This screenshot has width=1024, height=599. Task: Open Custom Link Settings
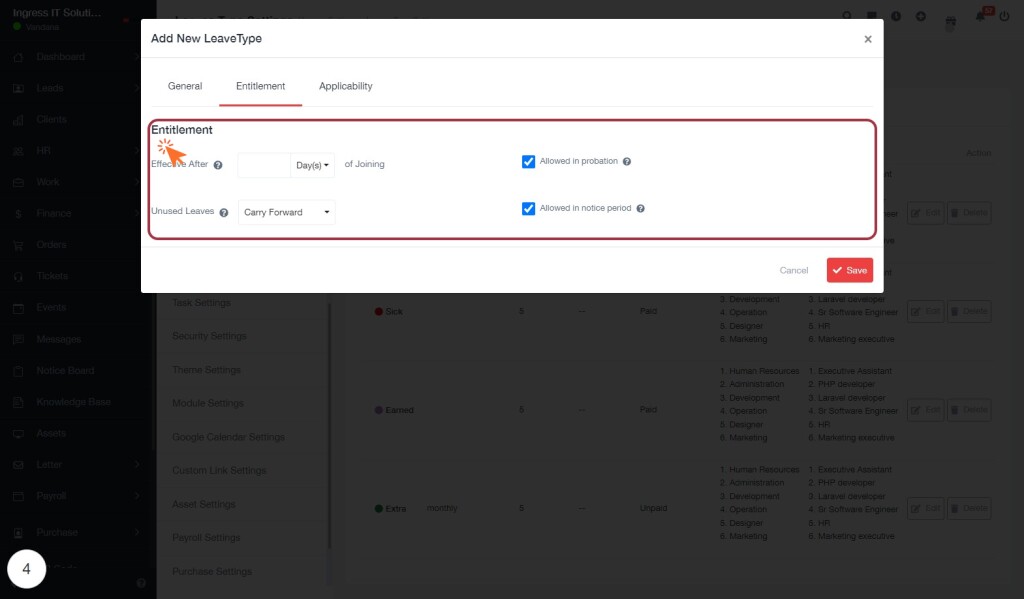[219, 470]
